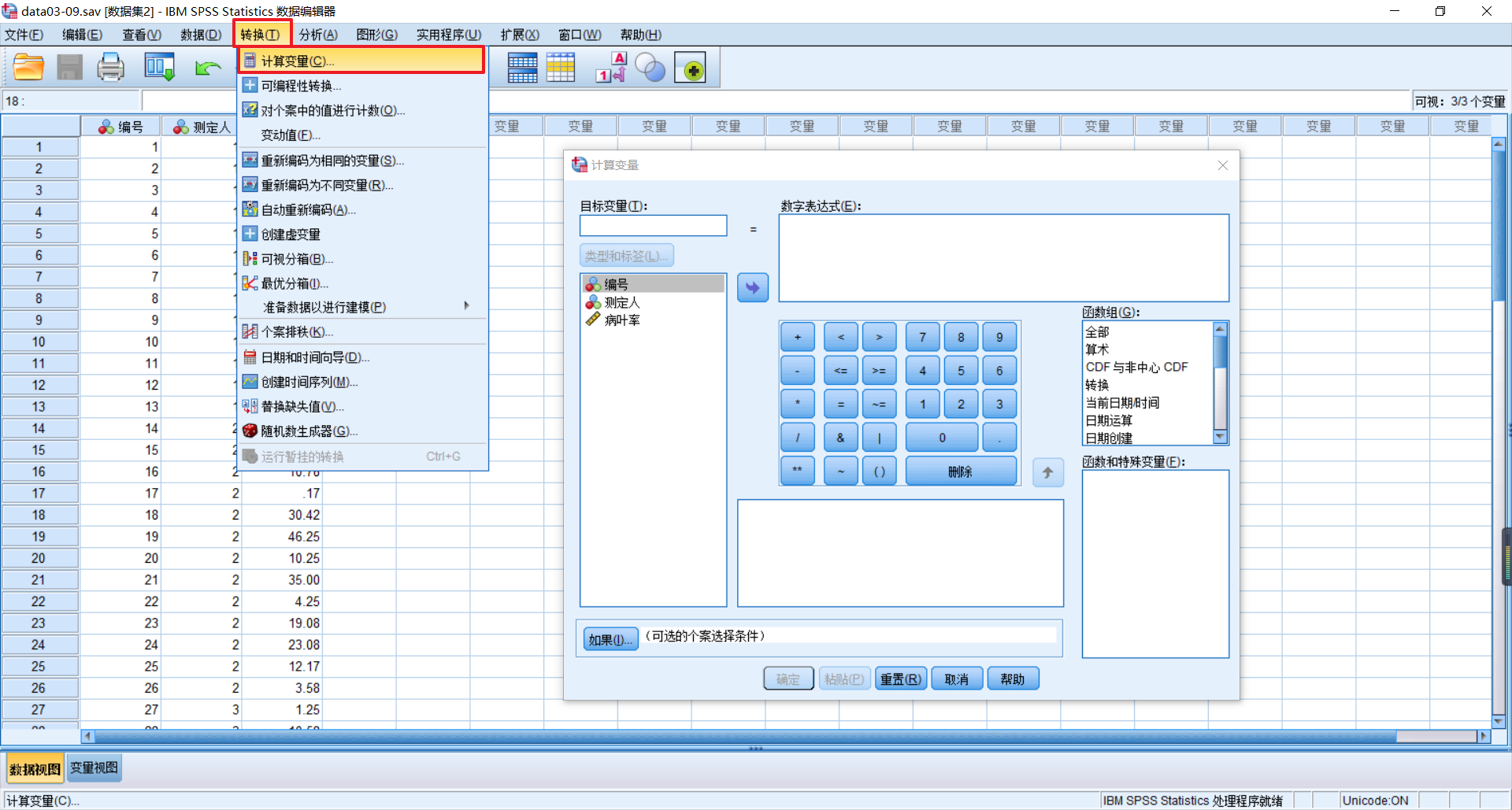Choose 替换缺失值(V)... menu entry

pyautogui.click(x=363, y=406)
